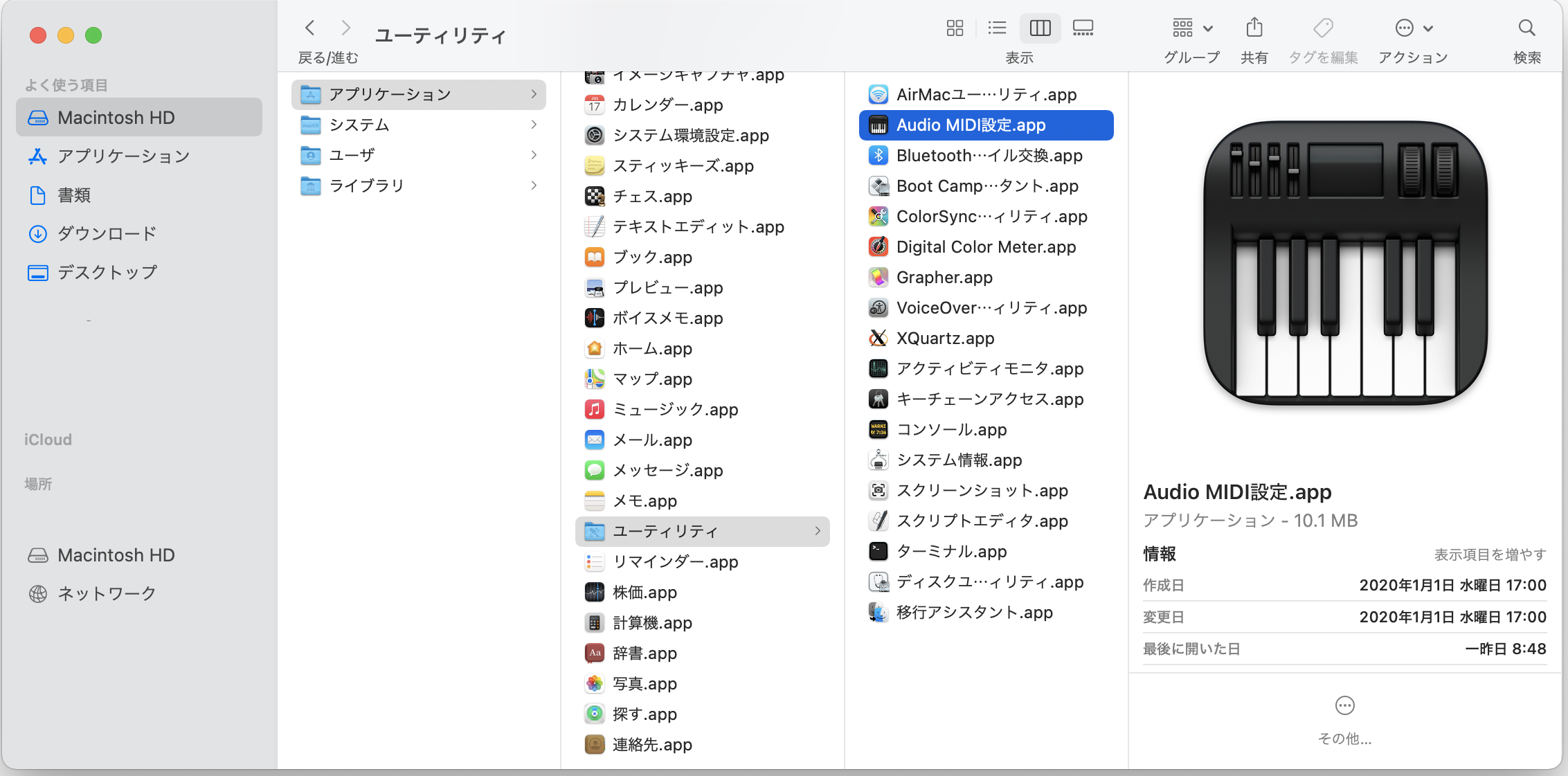Switch to icon view
The width and height of the screenshot is (1568, 776).
tap(955, 28)
